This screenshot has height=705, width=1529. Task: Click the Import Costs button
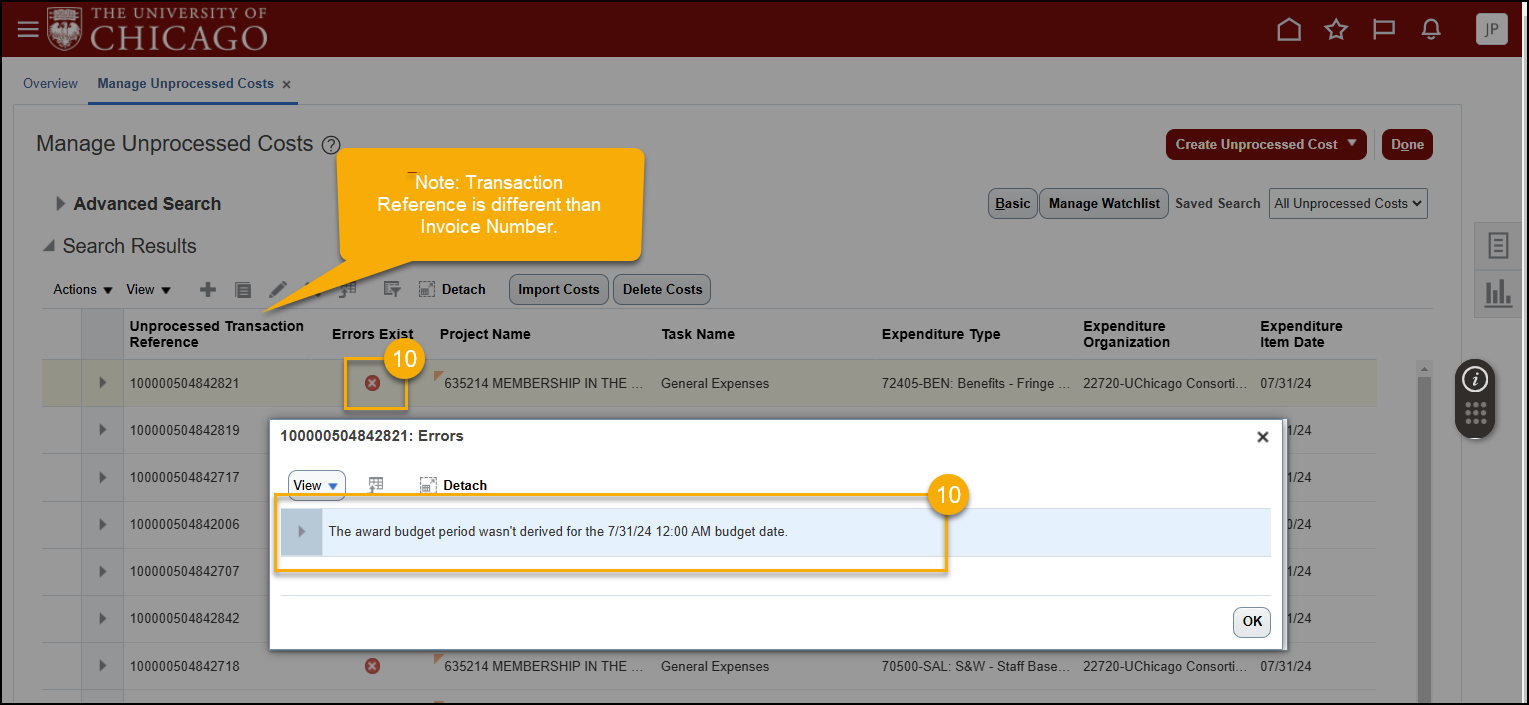(x=559, y=289)
